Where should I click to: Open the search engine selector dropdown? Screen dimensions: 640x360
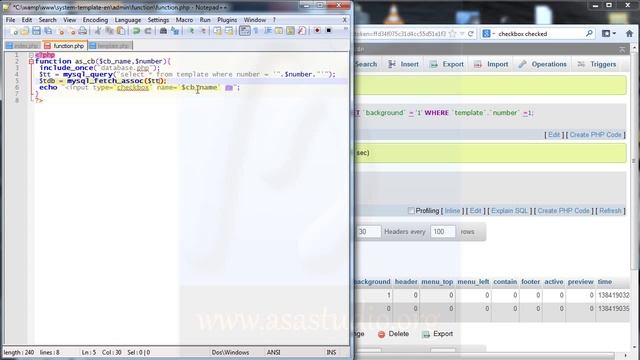[x=489, y=34]
